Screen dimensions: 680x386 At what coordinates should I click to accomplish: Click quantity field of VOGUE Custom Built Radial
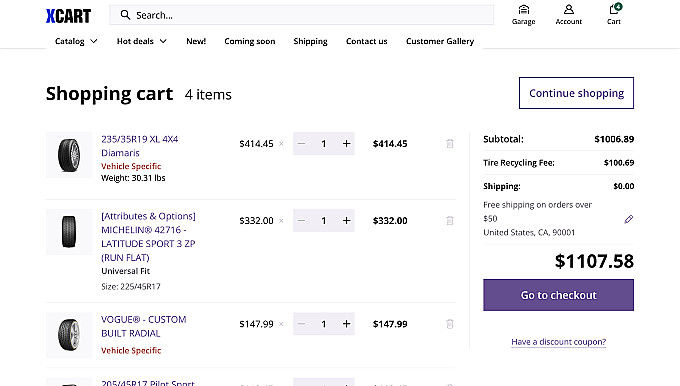[x=324, y=324]
